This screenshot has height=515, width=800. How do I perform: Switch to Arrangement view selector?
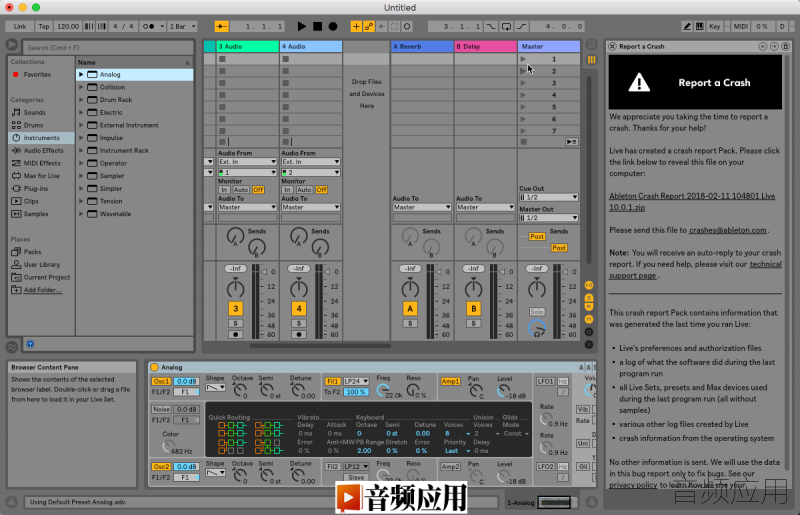591,44
